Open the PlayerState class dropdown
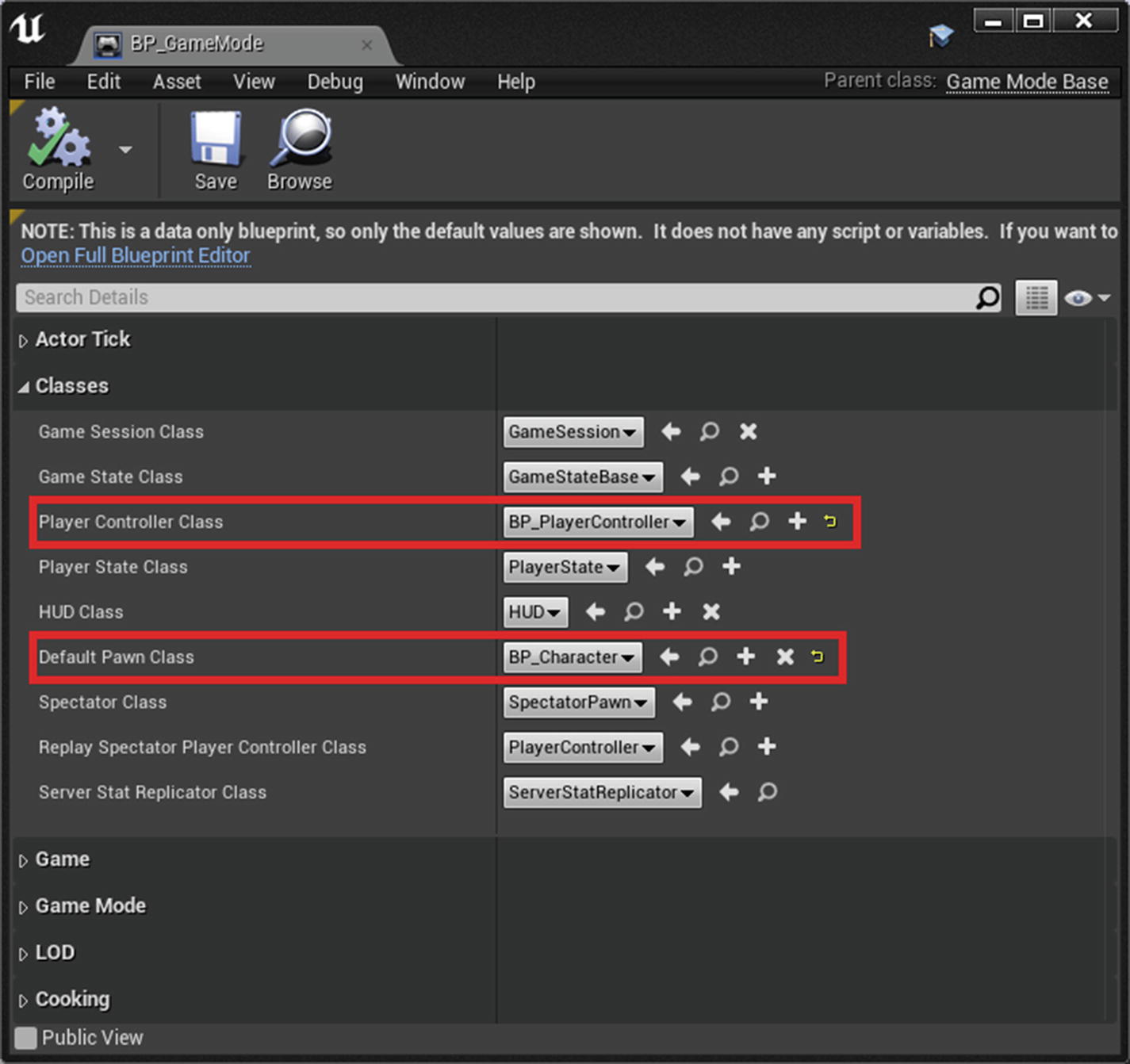Screen dimensions: 1130x1064 coord(565,568)
